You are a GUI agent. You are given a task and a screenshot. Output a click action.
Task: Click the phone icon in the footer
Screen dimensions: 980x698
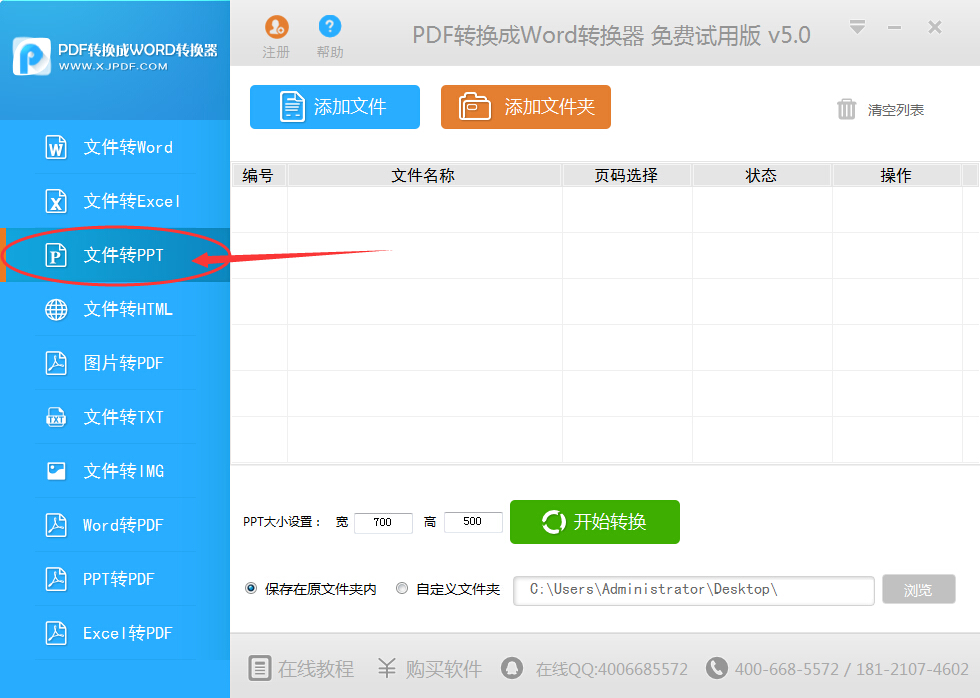[717, 668]
